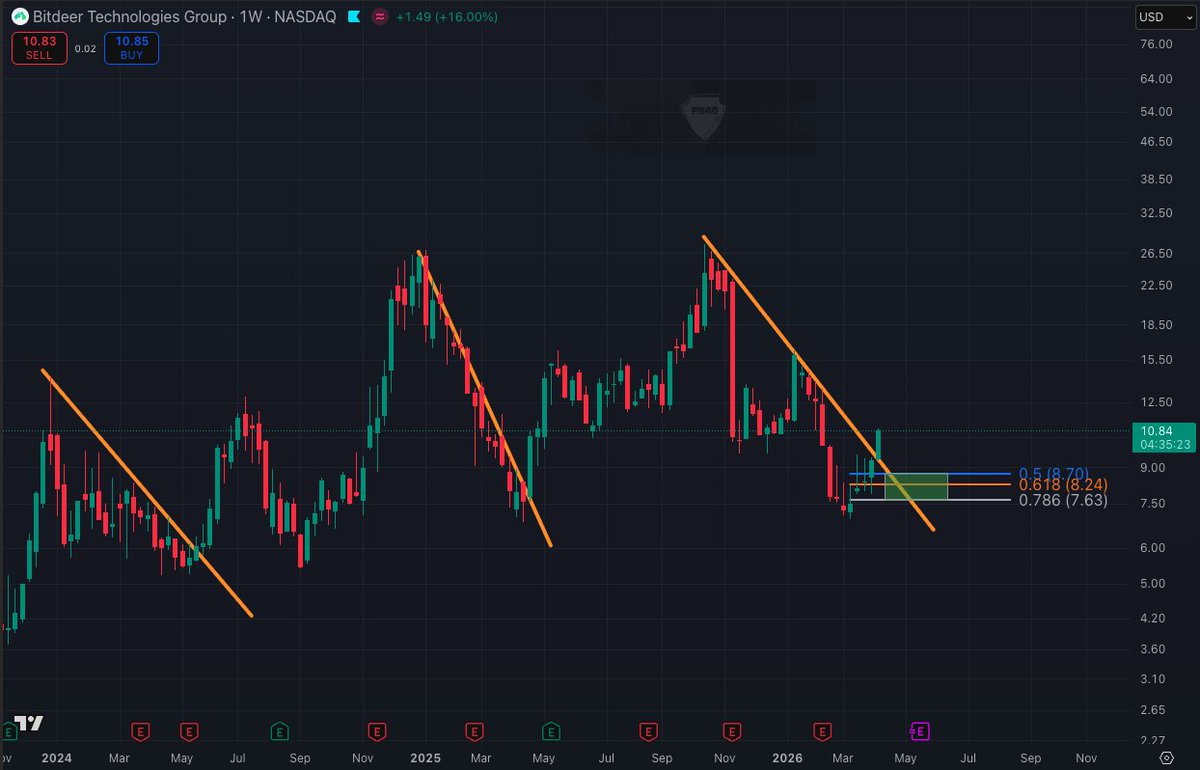Click the red earnings marker near Mar 2025

(x=476, y=732)
